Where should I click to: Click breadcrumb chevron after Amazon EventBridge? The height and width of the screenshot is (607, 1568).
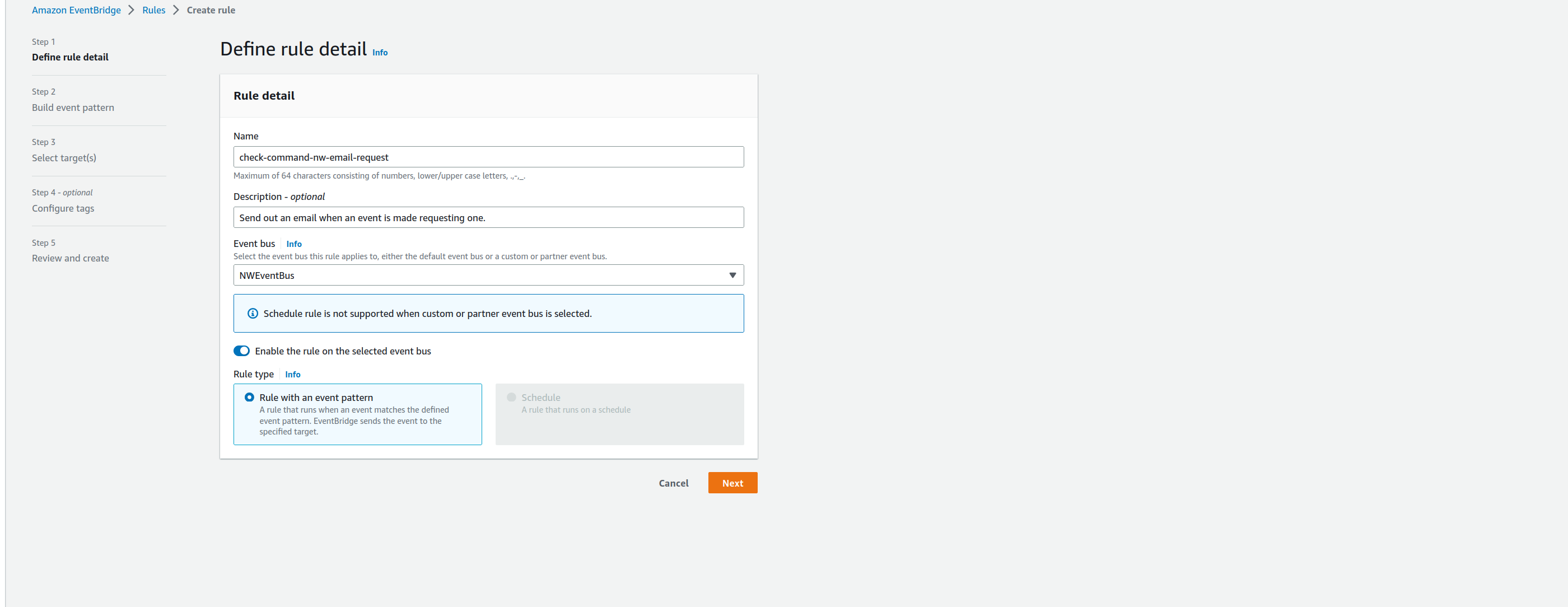click(132, 10)
